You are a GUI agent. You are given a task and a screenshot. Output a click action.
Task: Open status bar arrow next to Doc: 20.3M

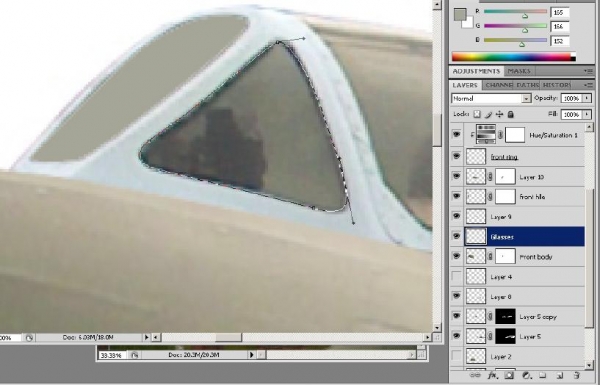point(251,355)
